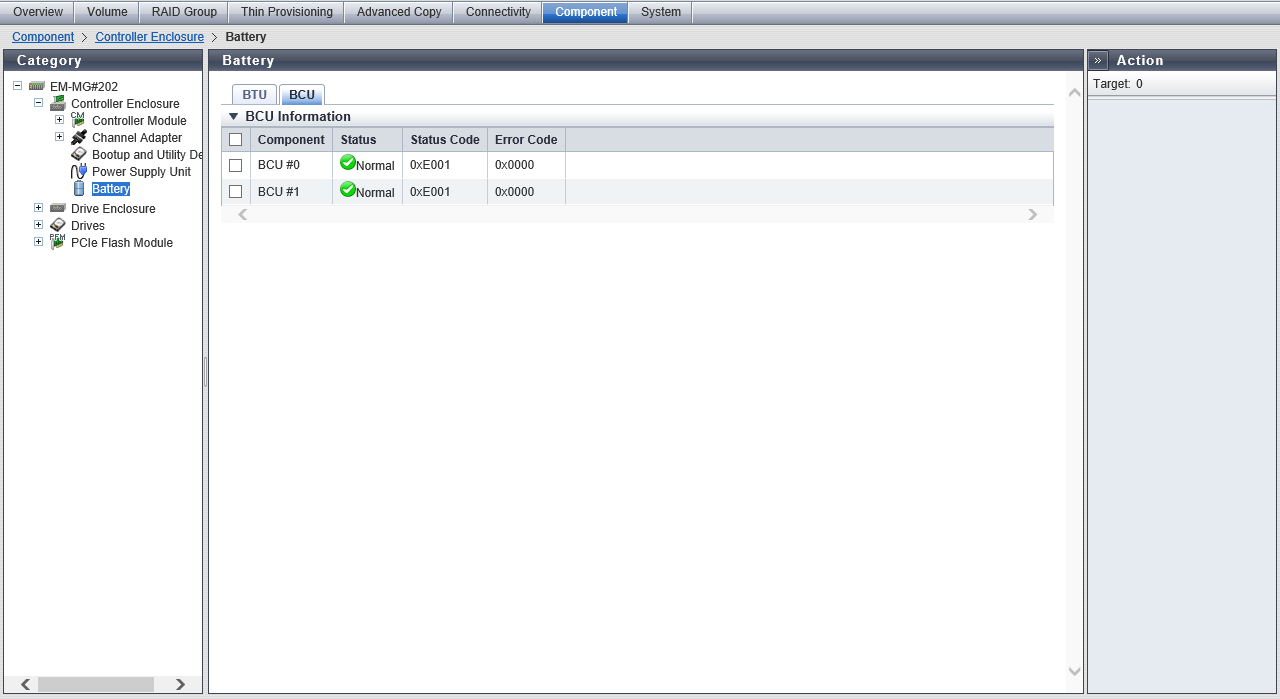The width and height of the screenshot is (1280, 699).
Task: Click the Category panel horizontal scrollbar
Action: (x=96, y=684)
